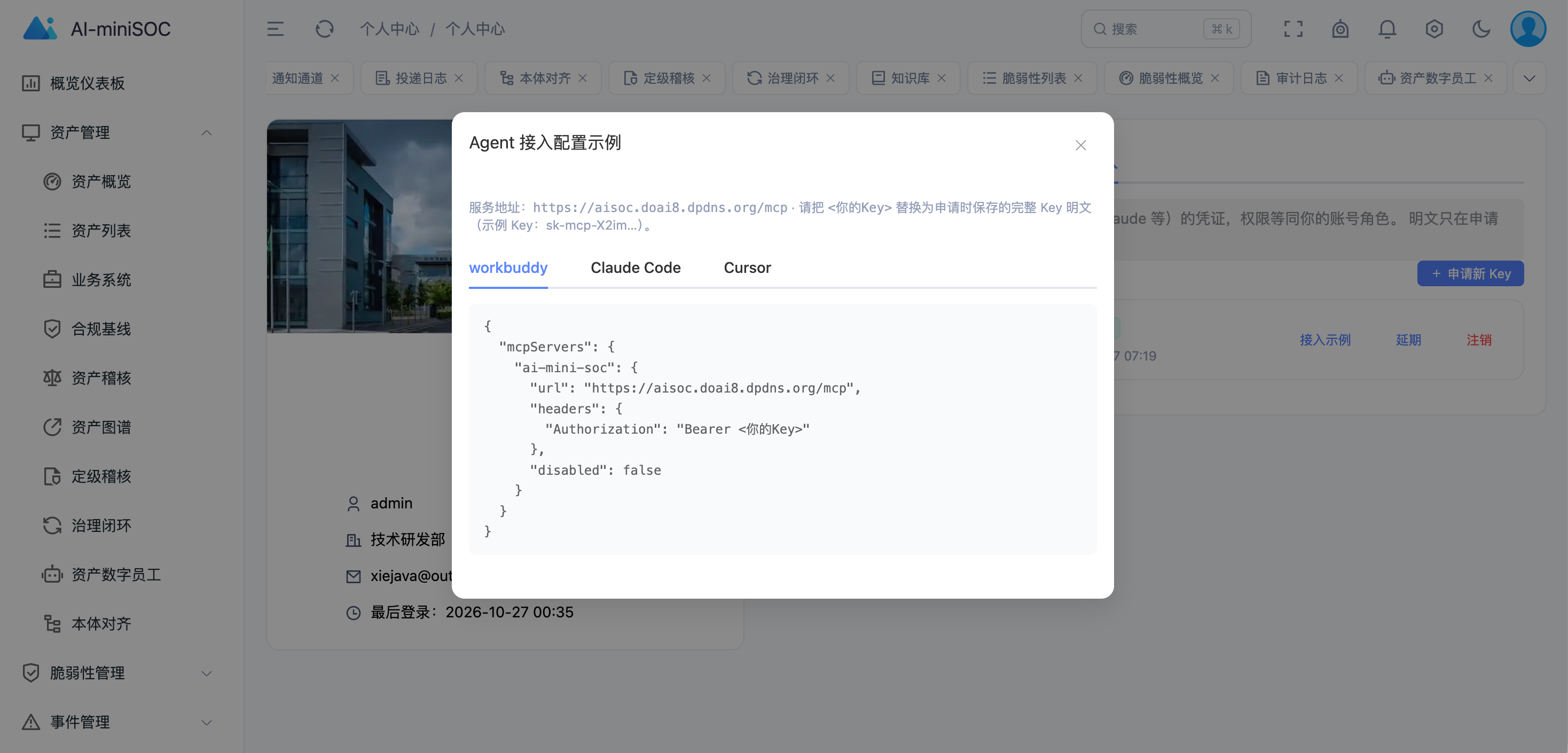The height and width of the screenshot is (753, 1568).
Task: Click the 个人中心 breadcrumb parent
Action: (389, 29)
